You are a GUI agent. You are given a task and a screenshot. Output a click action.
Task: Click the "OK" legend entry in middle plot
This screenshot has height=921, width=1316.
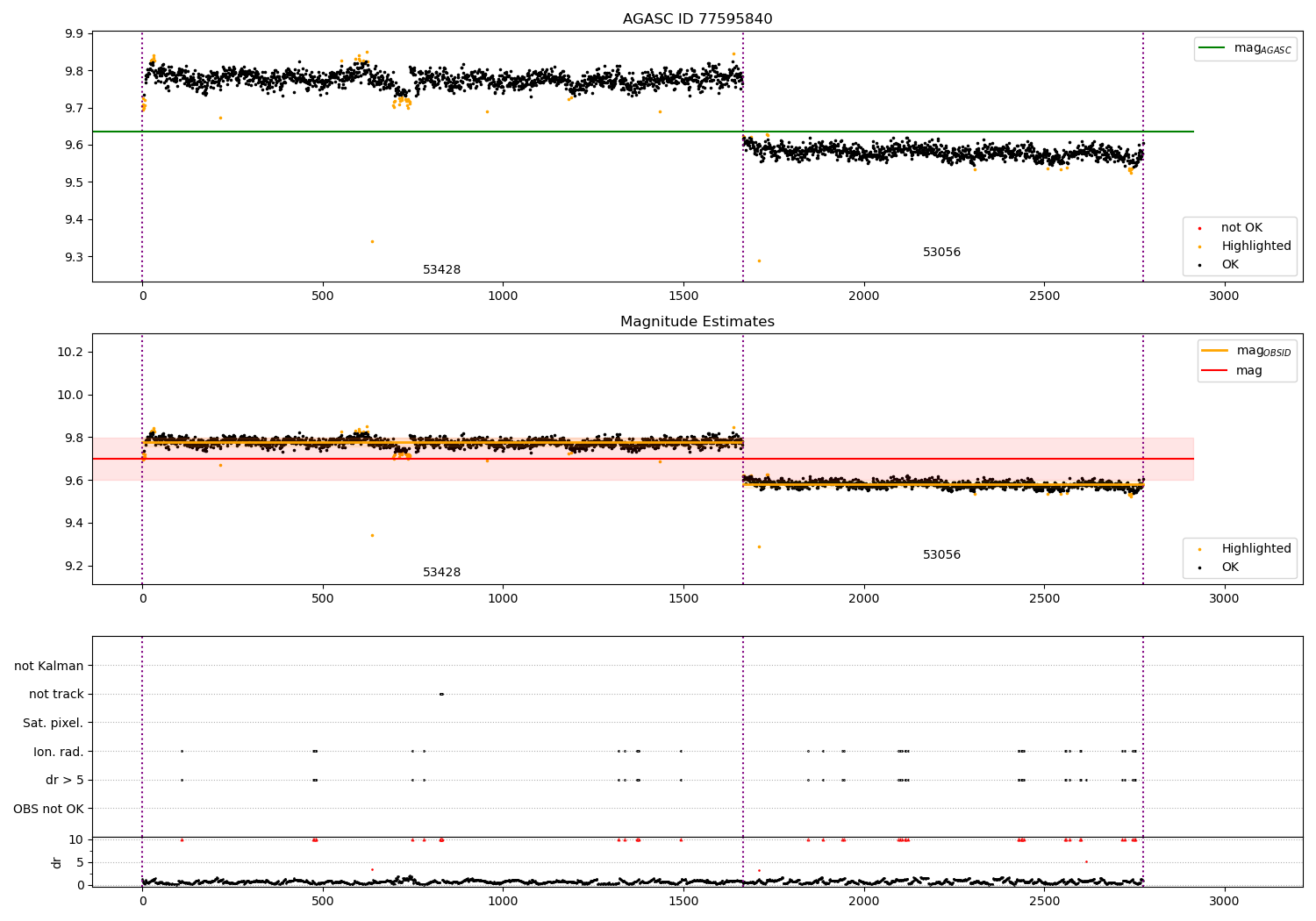[x=1230, y=568]
